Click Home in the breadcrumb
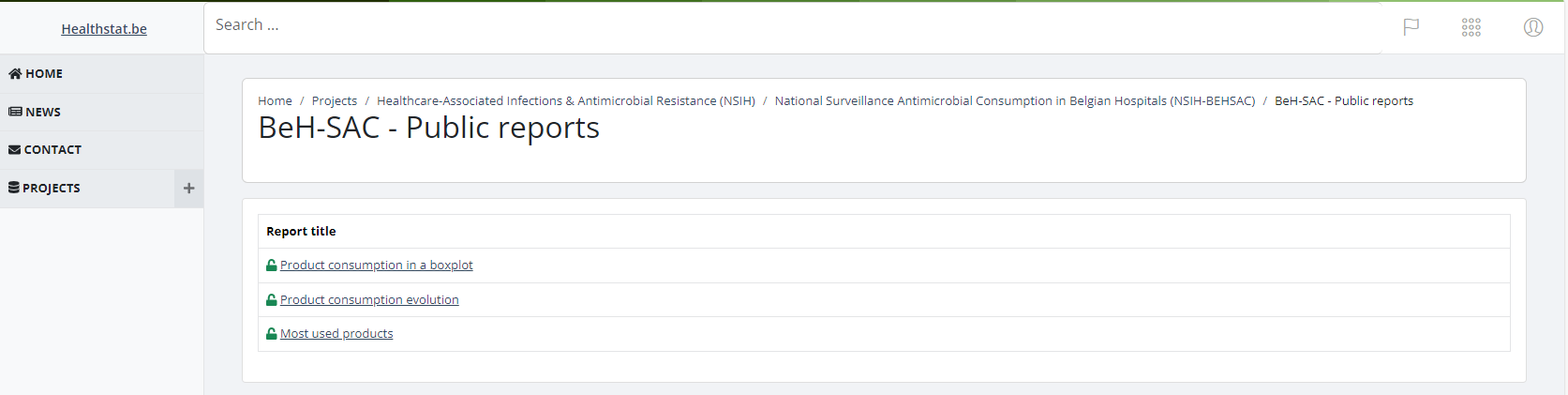Image resolution: width=1568 pixels, height=395 pixels. [275, 101]
